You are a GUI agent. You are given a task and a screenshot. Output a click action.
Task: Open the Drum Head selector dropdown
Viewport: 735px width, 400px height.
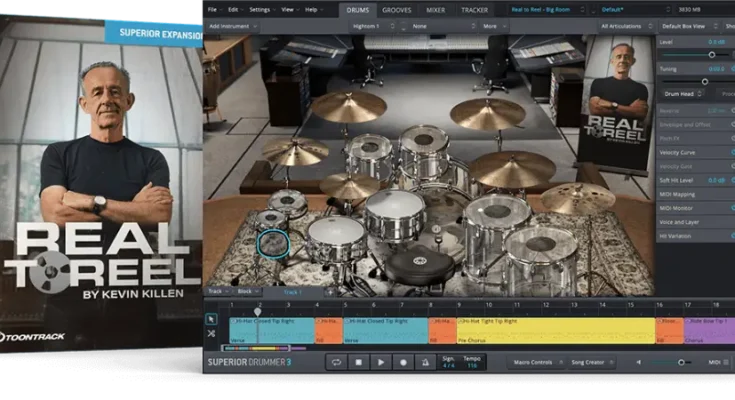[682, 94]
